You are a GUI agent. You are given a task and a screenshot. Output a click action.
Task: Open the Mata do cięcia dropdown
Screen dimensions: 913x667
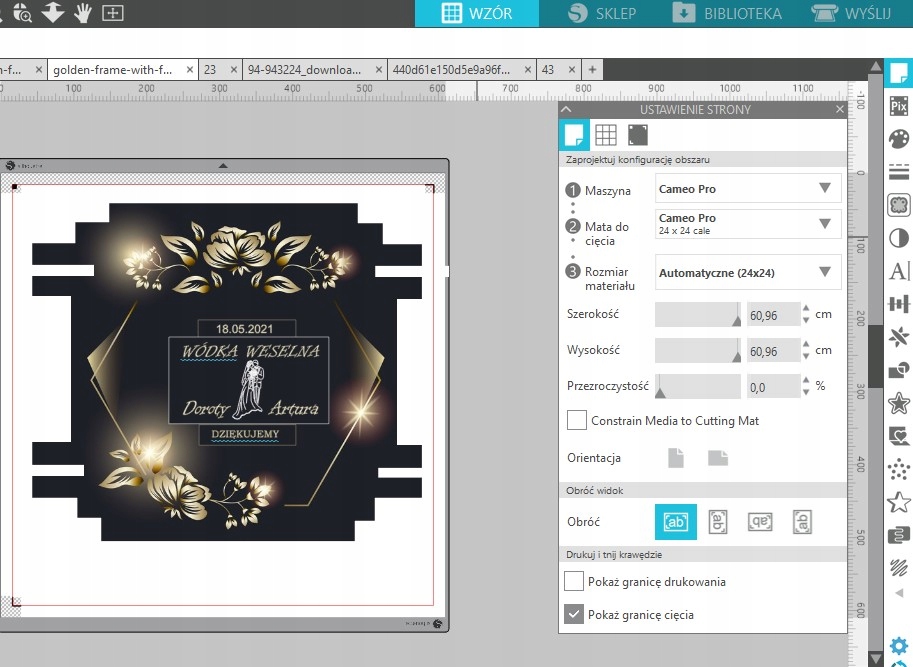(748, 224)
